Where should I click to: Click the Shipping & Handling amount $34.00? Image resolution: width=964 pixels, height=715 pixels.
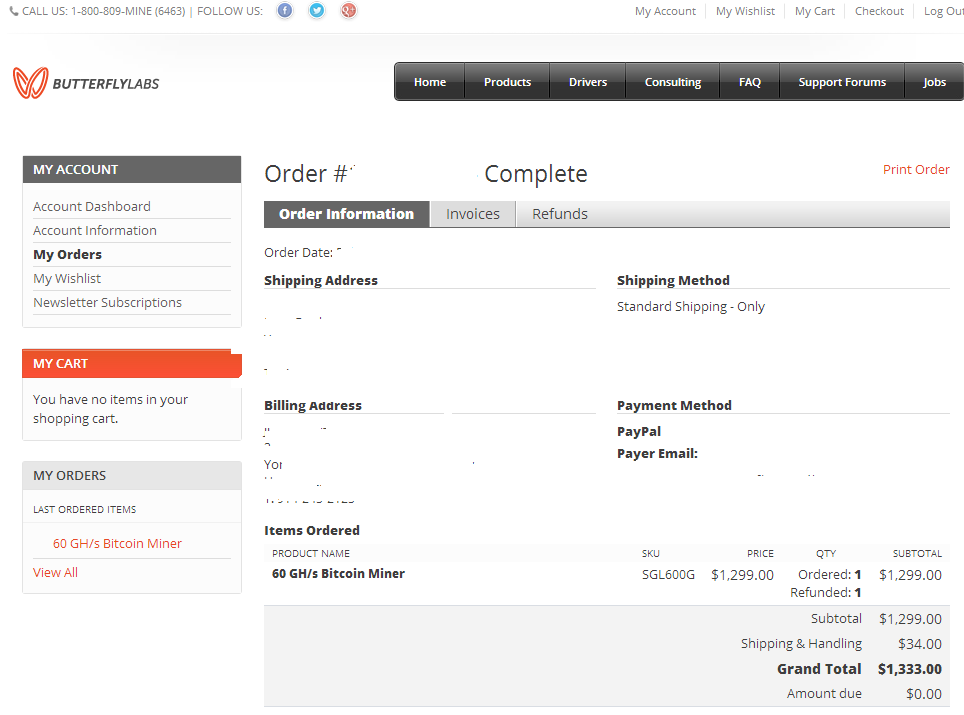pyautogui.click(x=920, y=644)
